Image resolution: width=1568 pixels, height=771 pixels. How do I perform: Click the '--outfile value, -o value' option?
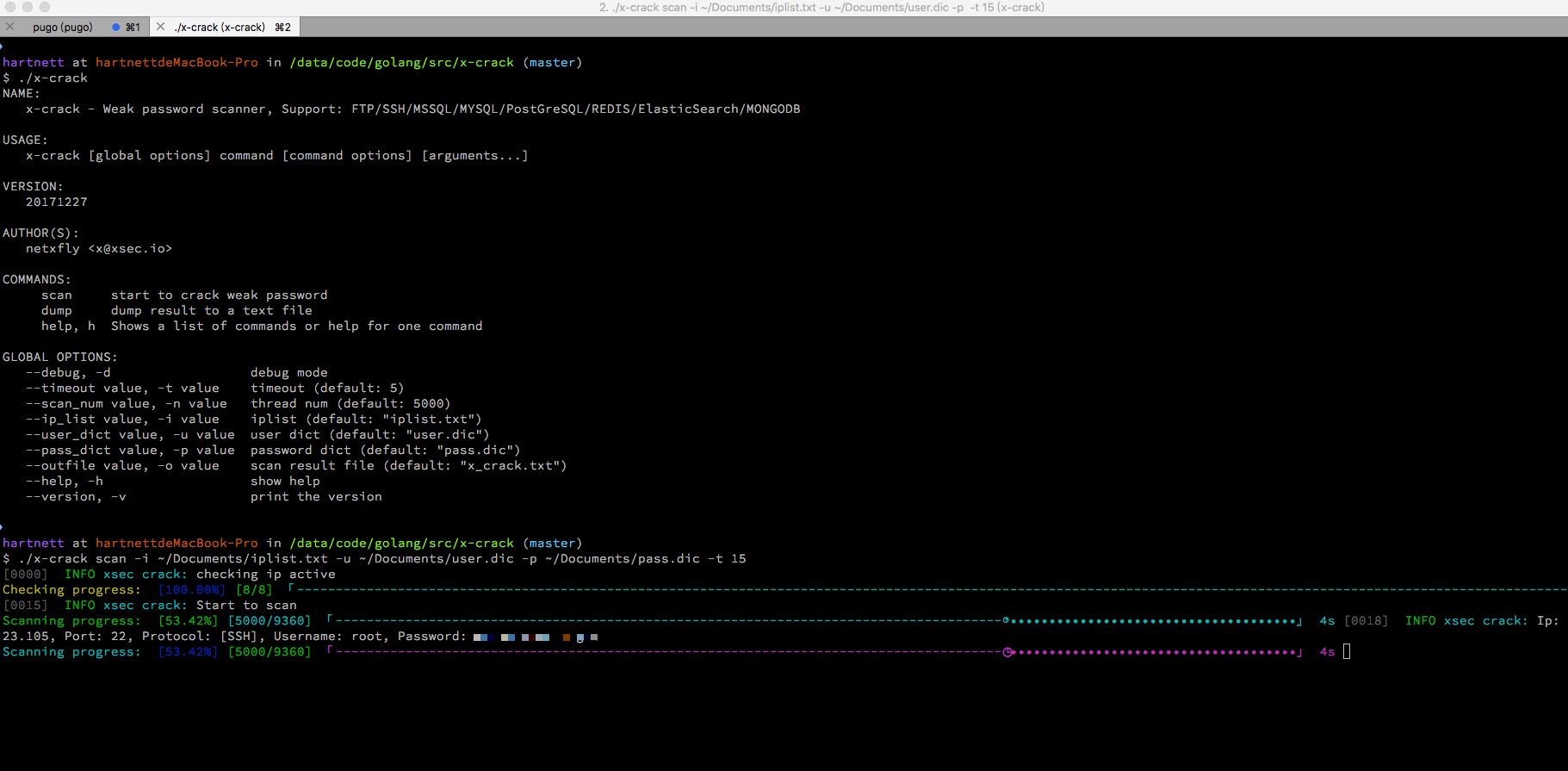tap(122, 465)
